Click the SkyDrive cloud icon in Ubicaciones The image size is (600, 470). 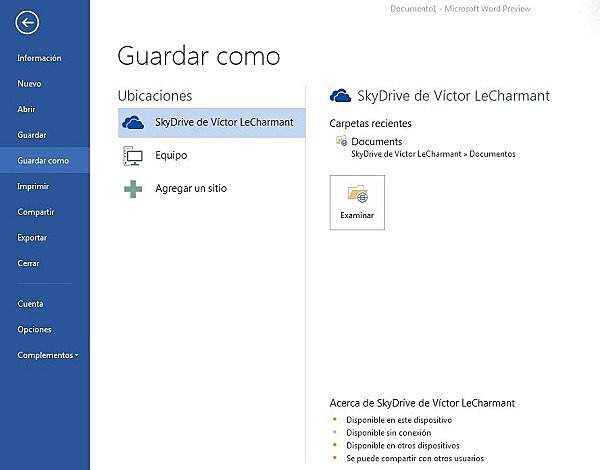pos(133,122)
